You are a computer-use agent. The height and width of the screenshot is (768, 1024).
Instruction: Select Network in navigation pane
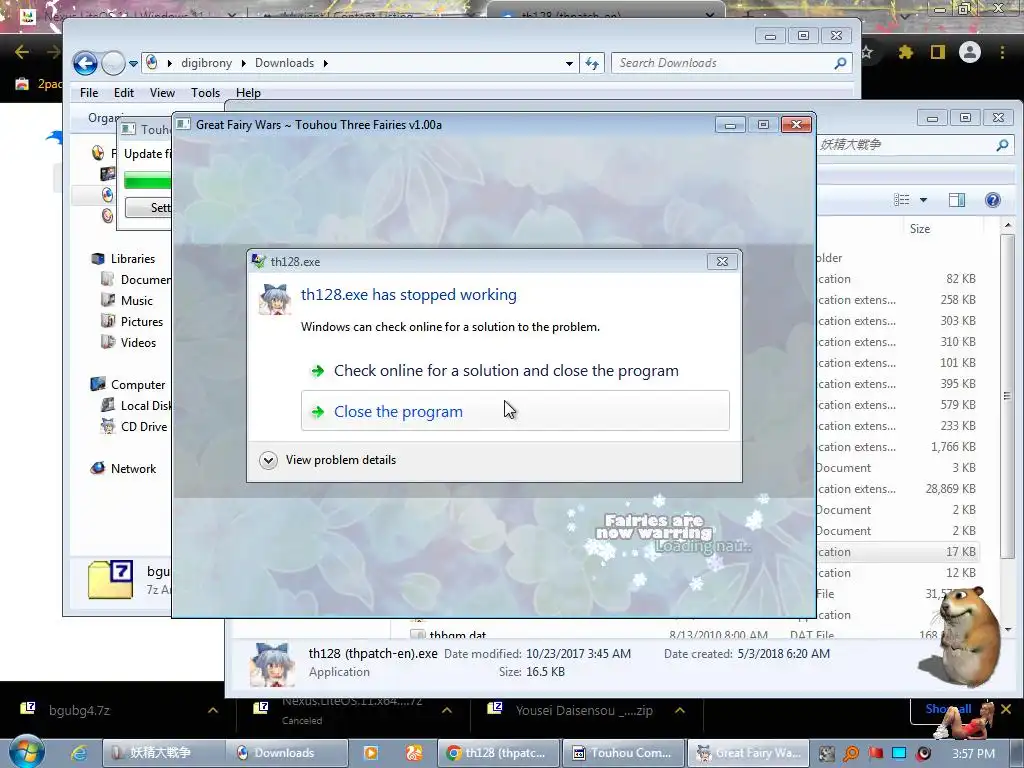tap(133, 468)
